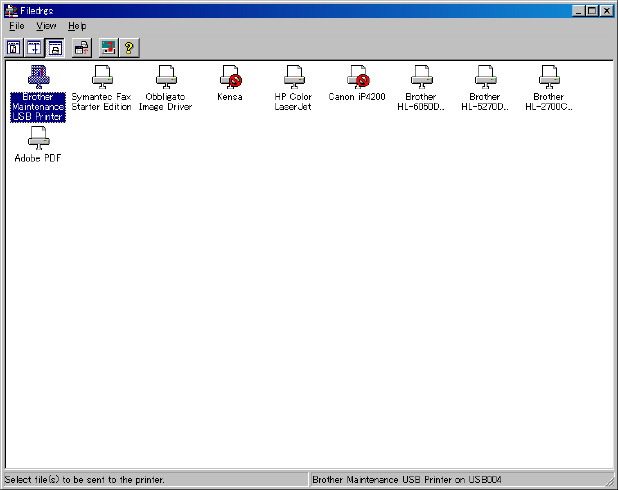Click the resize grip in status bar corner
The image size is (618, 490).
pos(609,481)
